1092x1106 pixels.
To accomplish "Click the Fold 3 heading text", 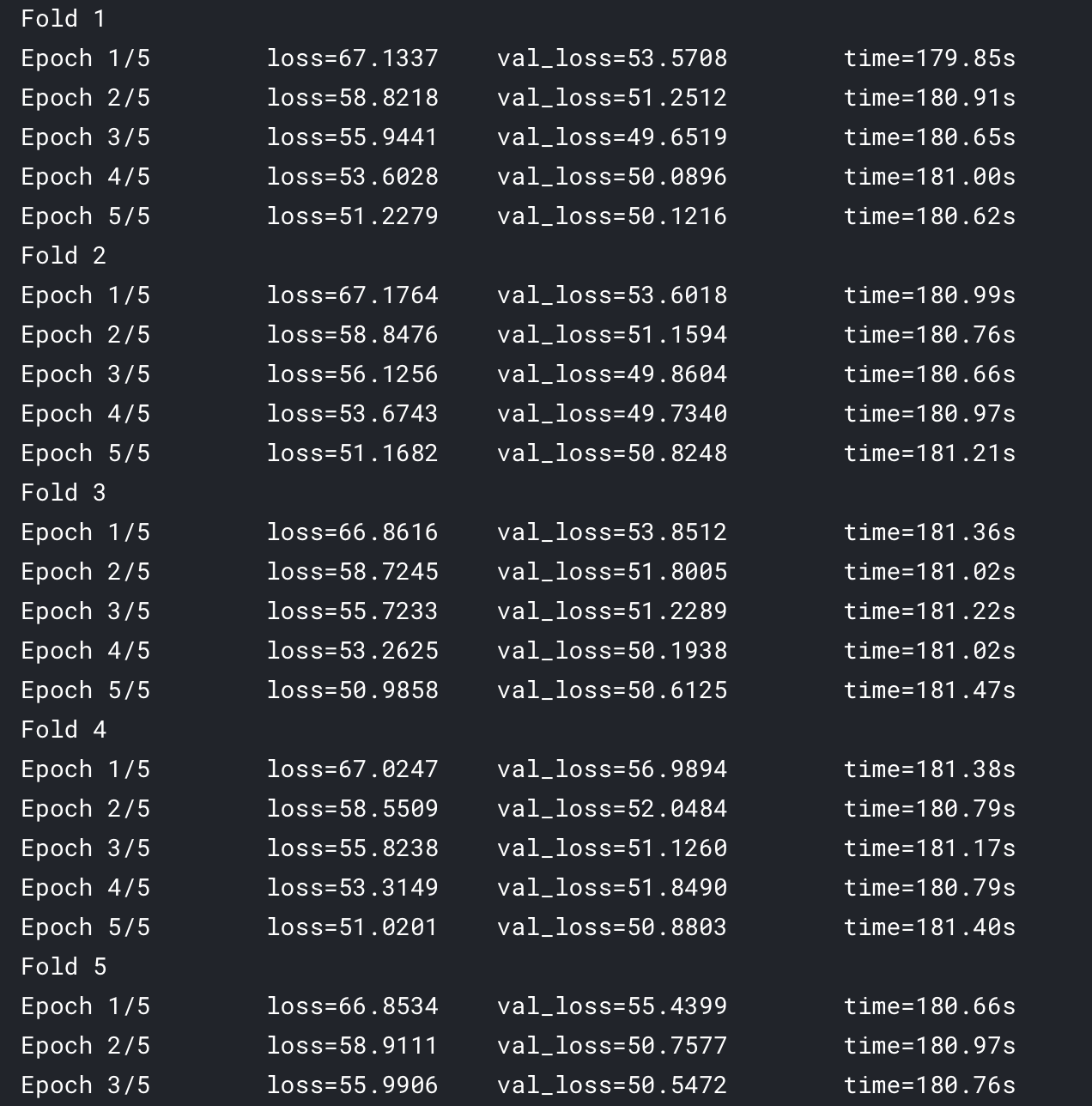I will [x=63, y=493].
